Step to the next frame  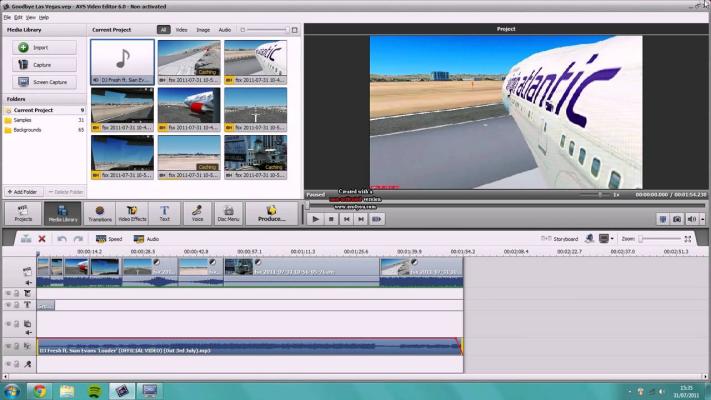361,219
